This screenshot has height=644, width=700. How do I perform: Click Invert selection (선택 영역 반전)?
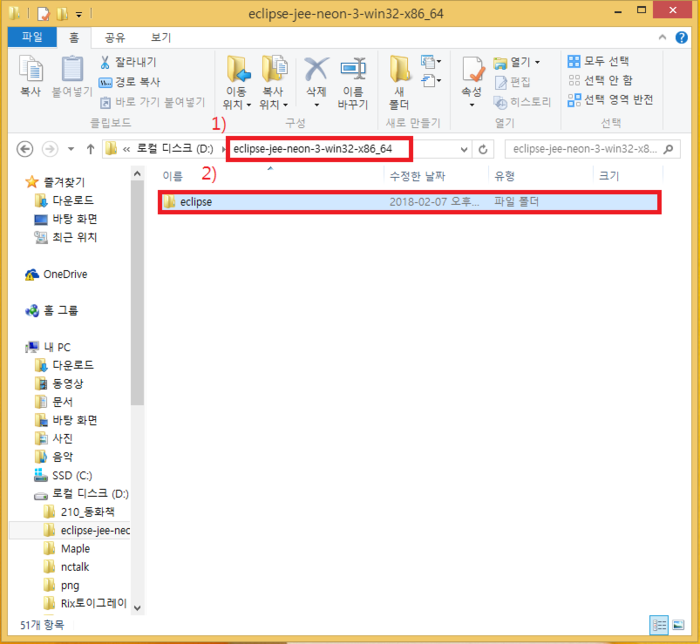[x=610, y=100]
